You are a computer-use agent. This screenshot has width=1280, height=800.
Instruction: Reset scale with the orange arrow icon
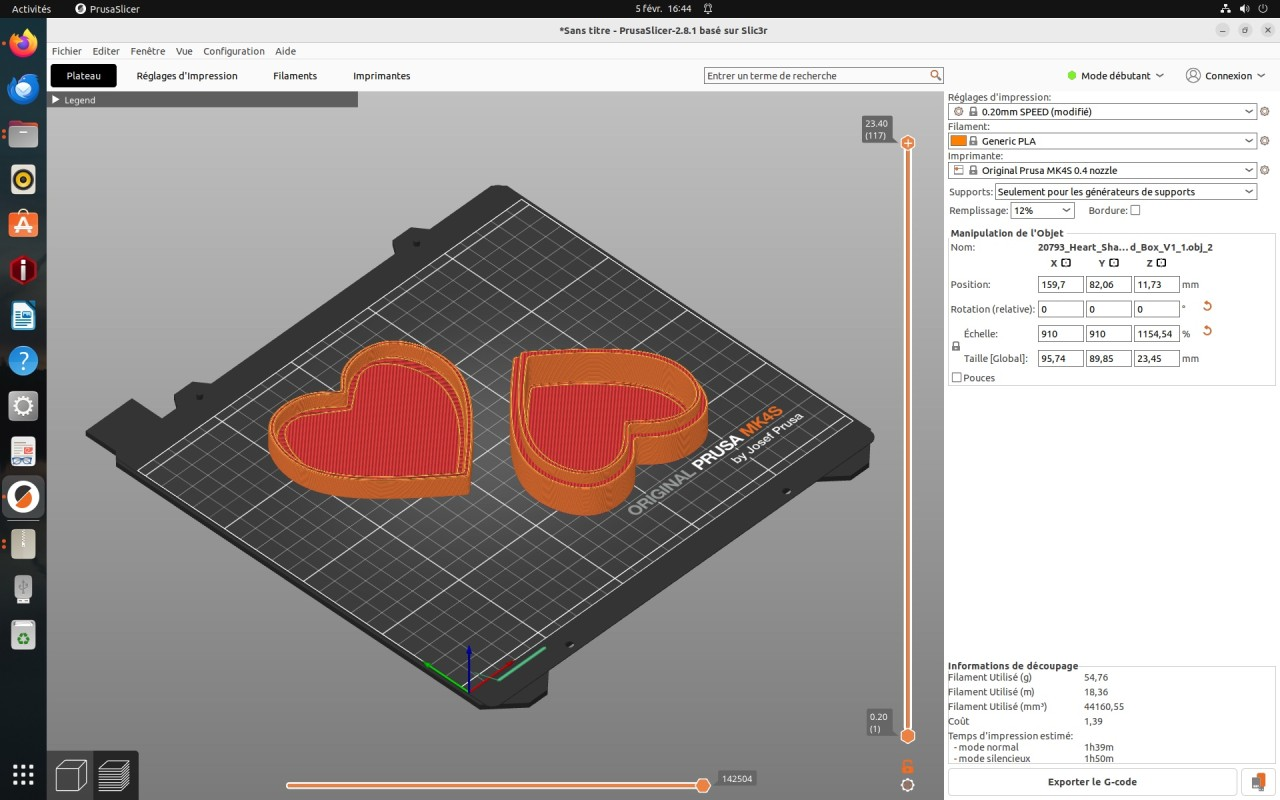click(x=1207, y=331)
